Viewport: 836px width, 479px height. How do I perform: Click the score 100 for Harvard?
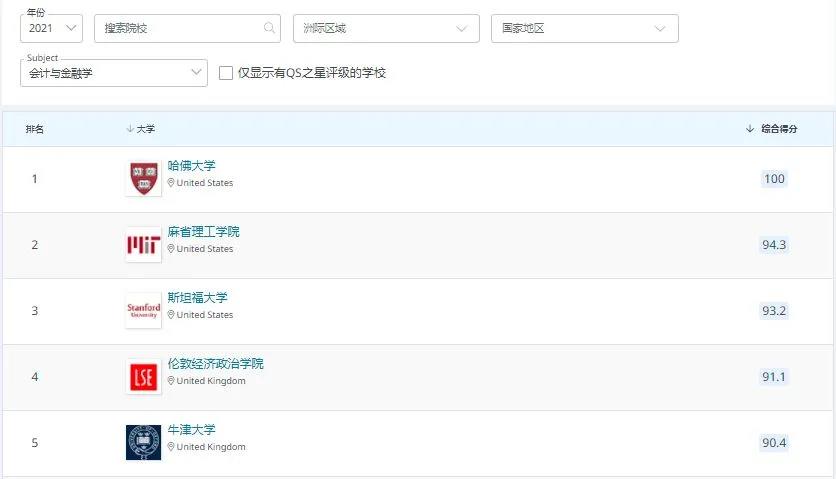point(774,179)
